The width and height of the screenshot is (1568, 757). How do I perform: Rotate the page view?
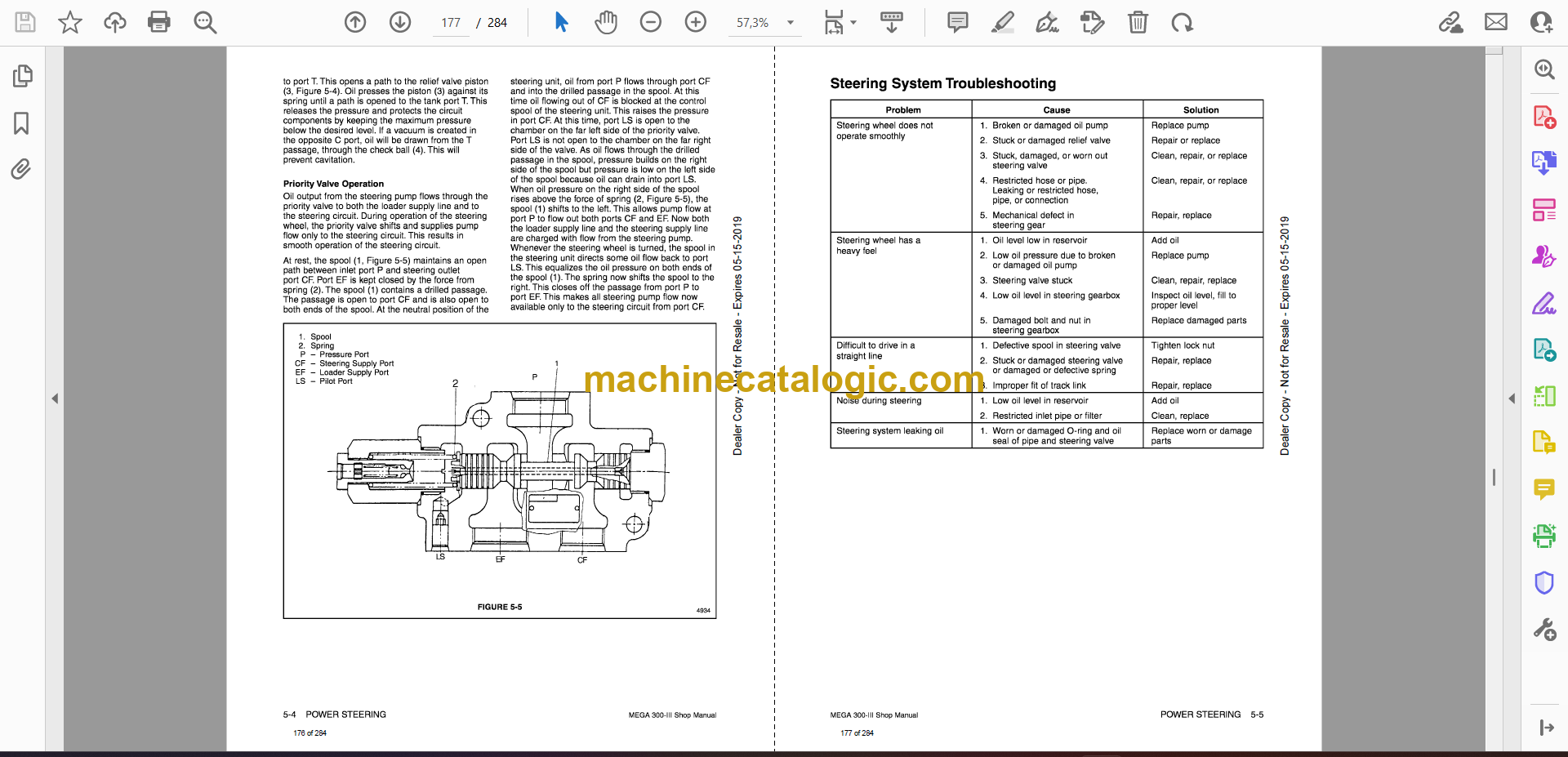(x=1183, y=22)
